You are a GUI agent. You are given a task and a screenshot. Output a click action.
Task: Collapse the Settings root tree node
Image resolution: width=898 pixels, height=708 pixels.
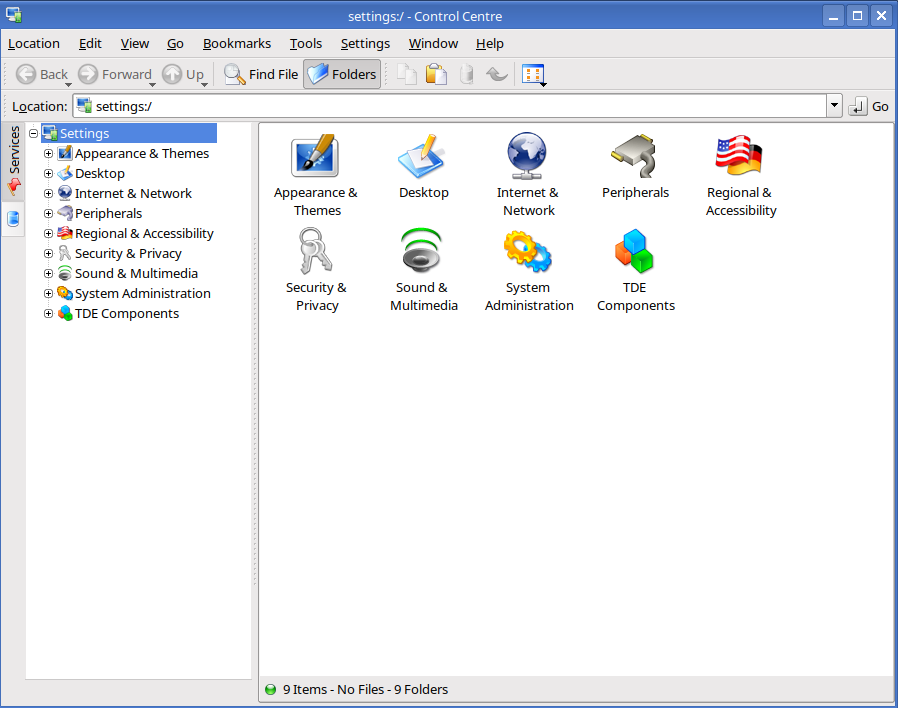(x=33, y=134)
